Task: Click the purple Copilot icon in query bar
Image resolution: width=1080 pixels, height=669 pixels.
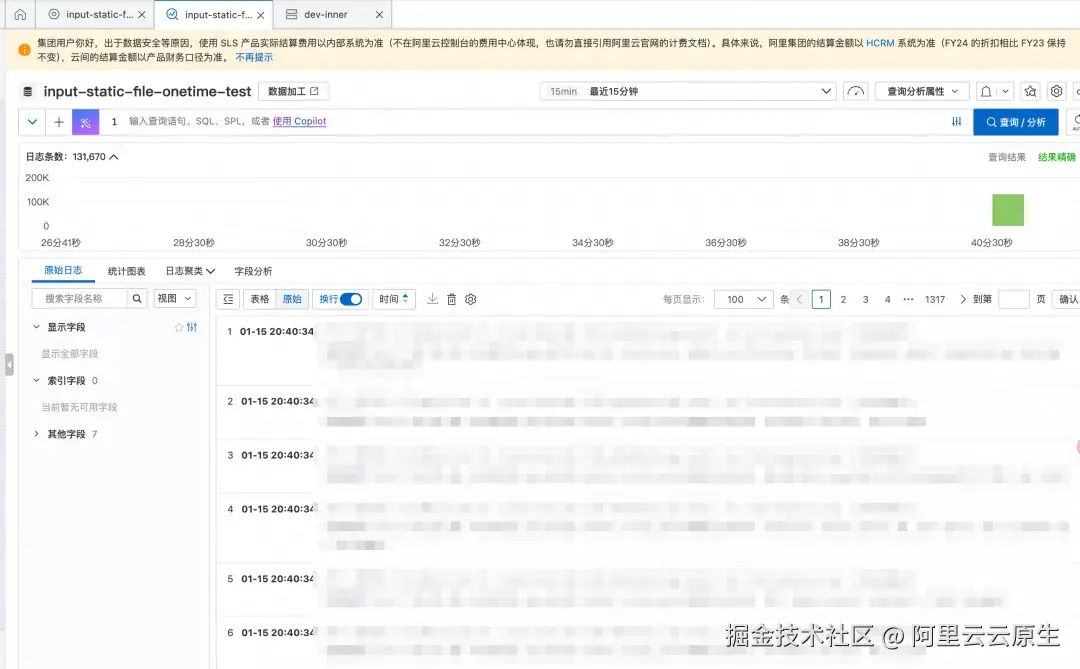Action: pos(85,122)
